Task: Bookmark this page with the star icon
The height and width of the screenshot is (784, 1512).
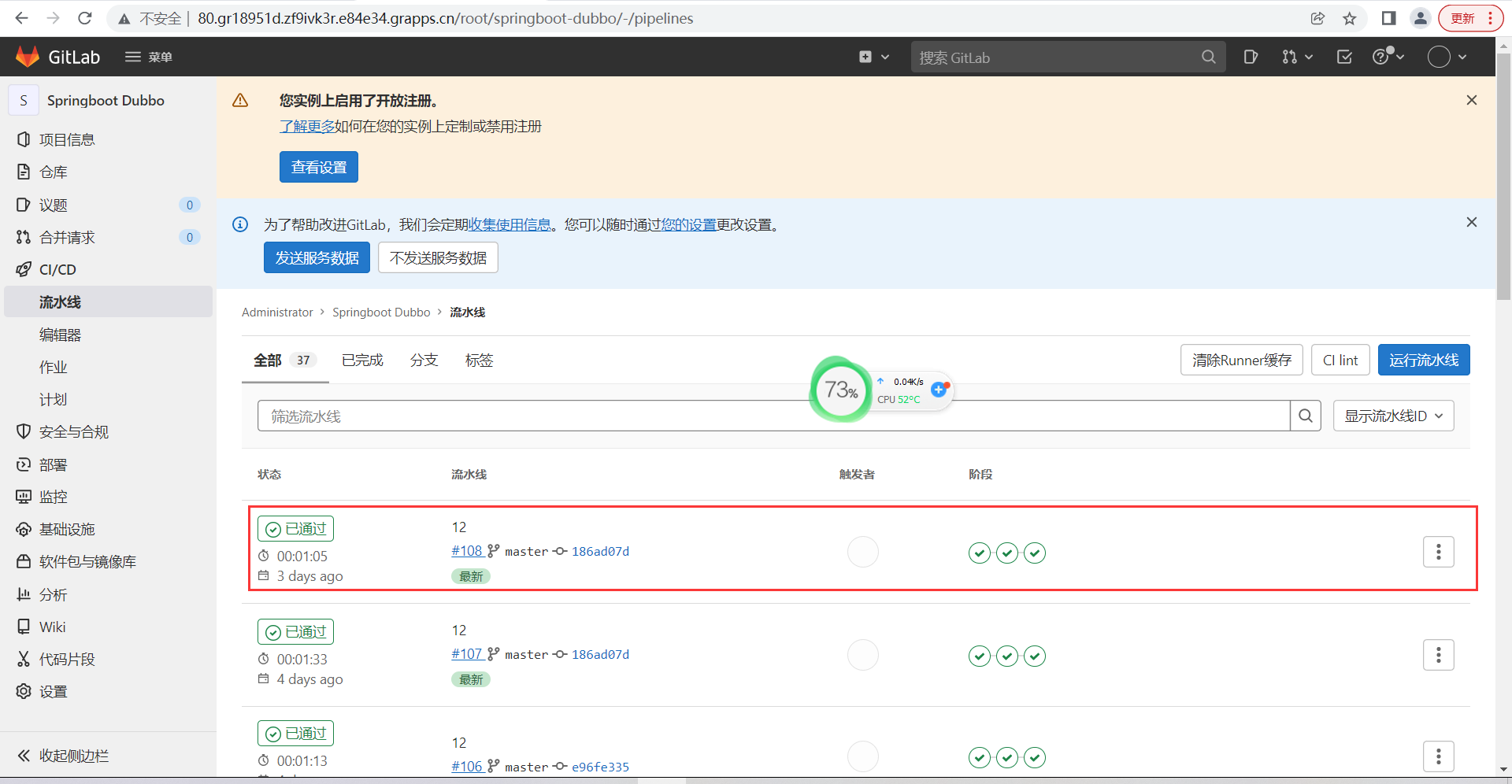Action: (x=1350, y=18)
